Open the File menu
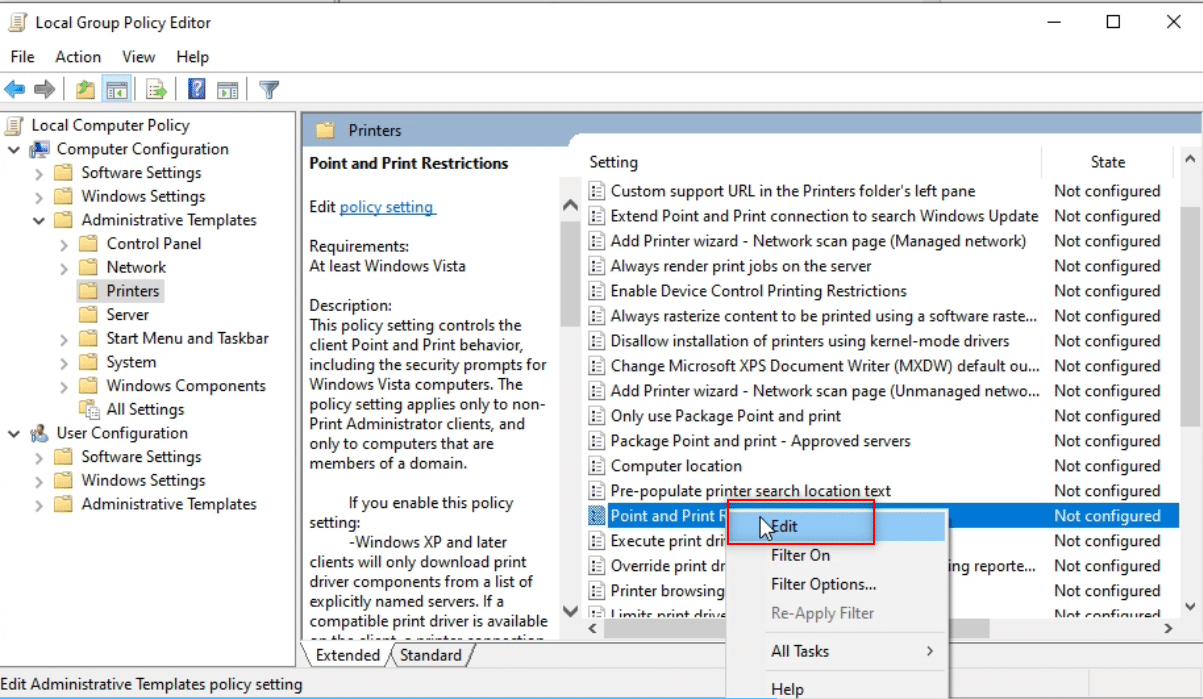Viewport: 1203px width, 699px height. point(22,57)
